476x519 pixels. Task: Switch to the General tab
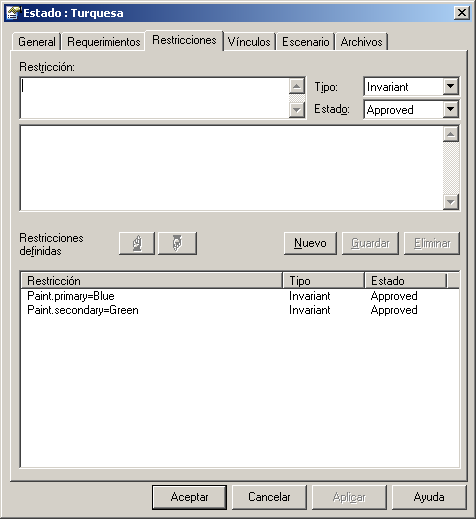(x=37, y=42)
